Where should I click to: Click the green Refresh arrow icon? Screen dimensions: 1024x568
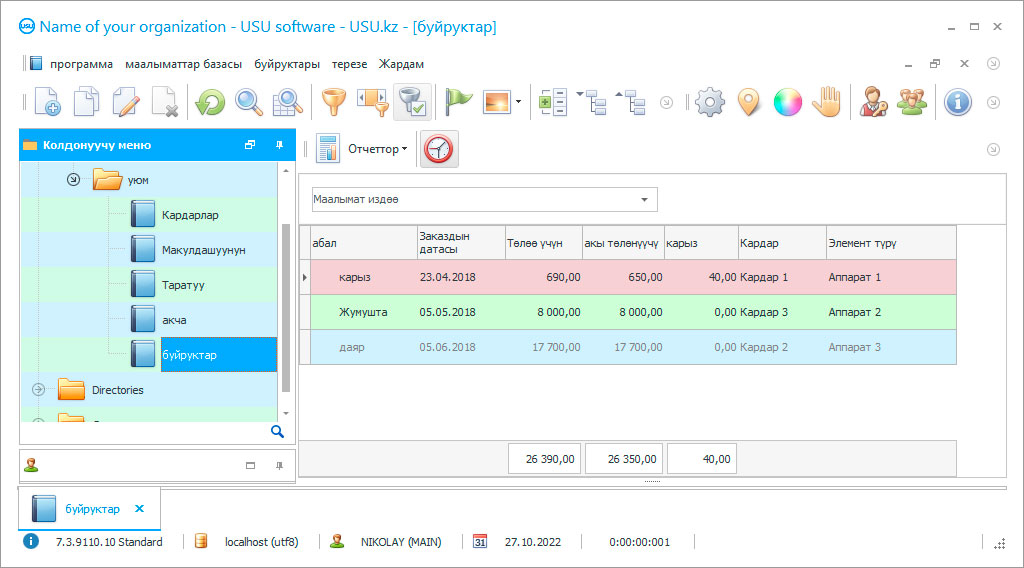pyautogui.click(x=210, y=102)
